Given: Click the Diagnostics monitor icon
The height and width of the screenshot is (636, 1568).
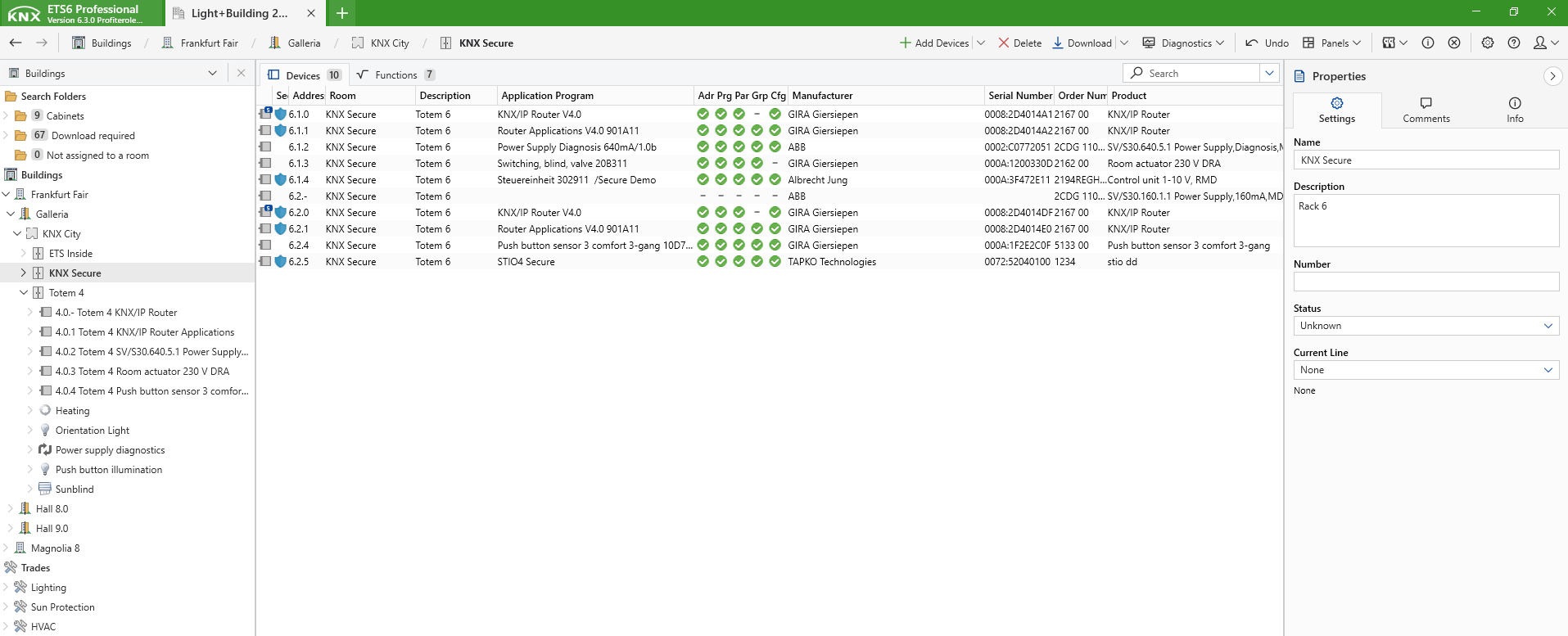Looking at the screenshot, I should [x=1149, y=43].
